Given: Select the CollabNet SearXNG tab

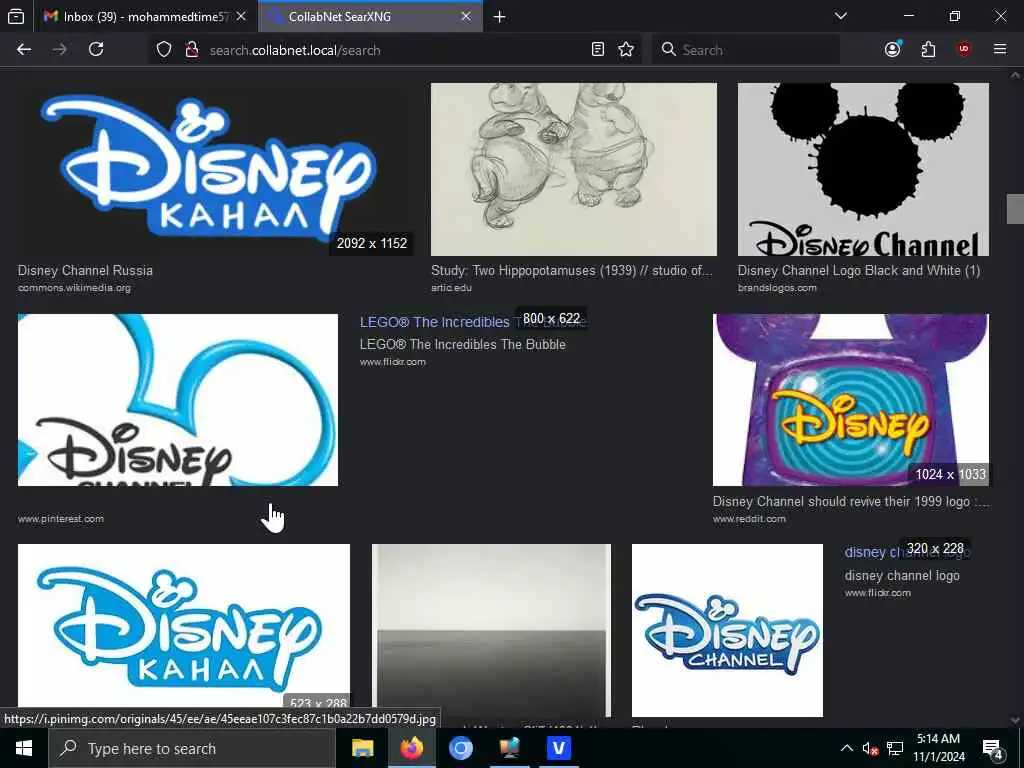Looking at the screenshot, I should [370, 17].
